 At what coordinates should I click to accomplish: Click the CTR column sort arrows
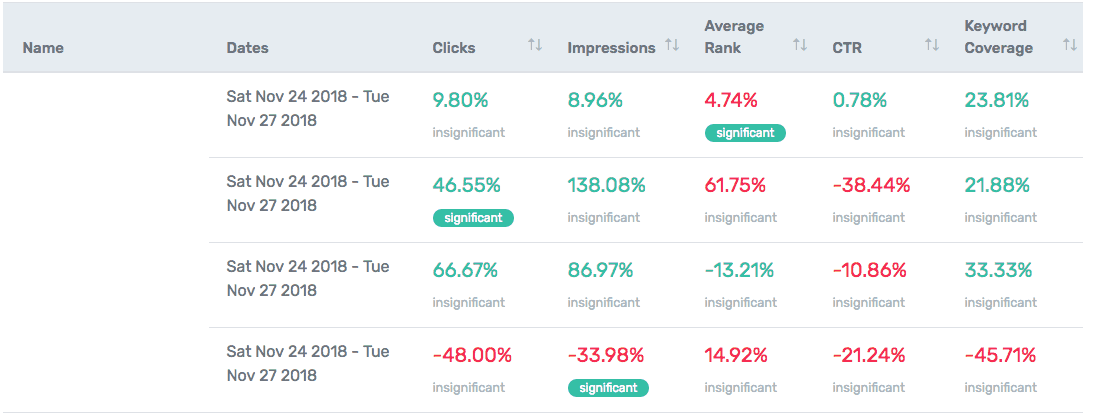[x=932, y=46]
